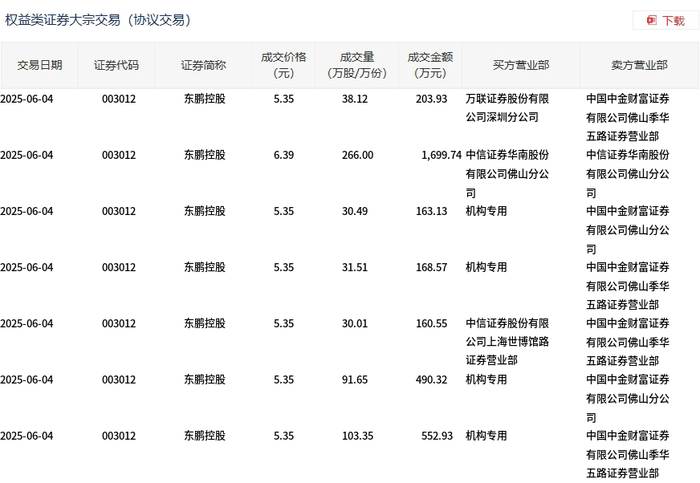Image resolution: width=700 pixels, height=483 pixels.
Task: Click the Excel download icon
Action: (x=652, y=21)
